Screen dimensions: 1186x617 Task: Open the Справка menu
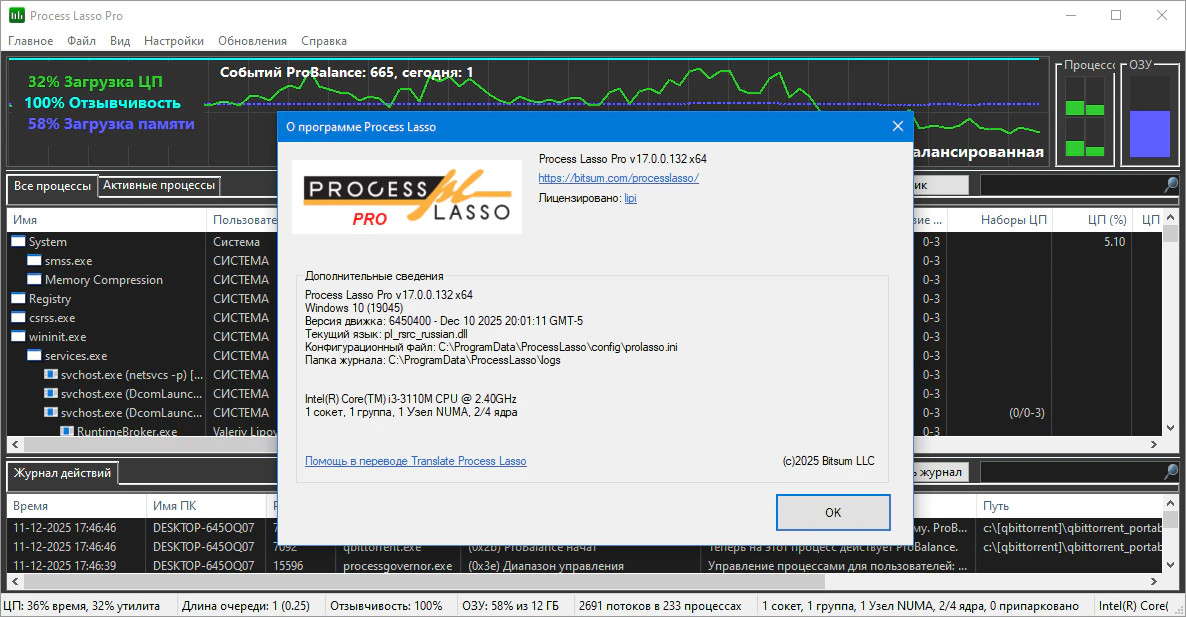pos(324,41)
